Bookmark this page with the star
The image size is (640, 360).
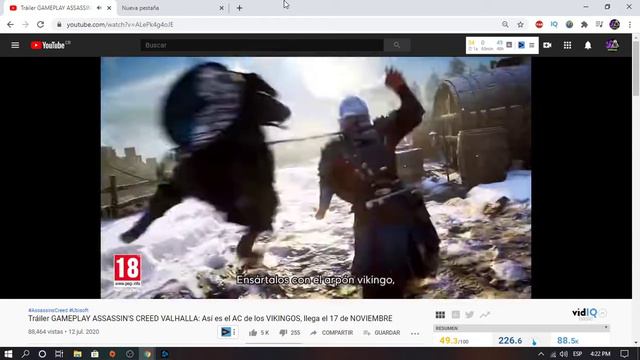tap(520, 24)
